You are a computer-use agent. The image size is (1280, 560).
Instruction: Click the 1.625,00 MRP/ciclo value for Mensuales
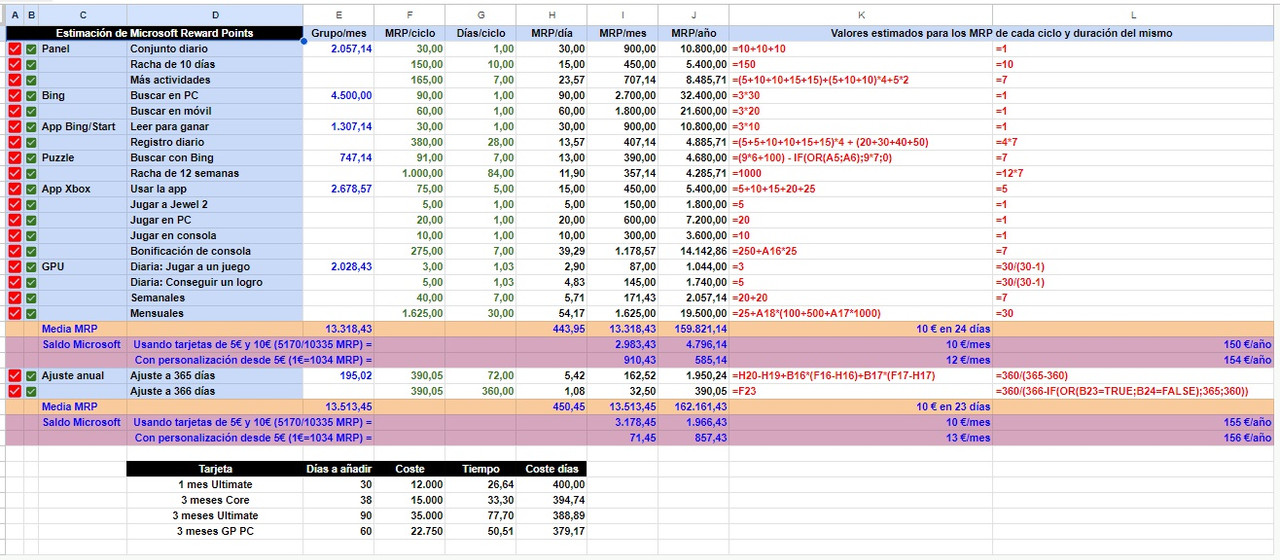[410, 314]
